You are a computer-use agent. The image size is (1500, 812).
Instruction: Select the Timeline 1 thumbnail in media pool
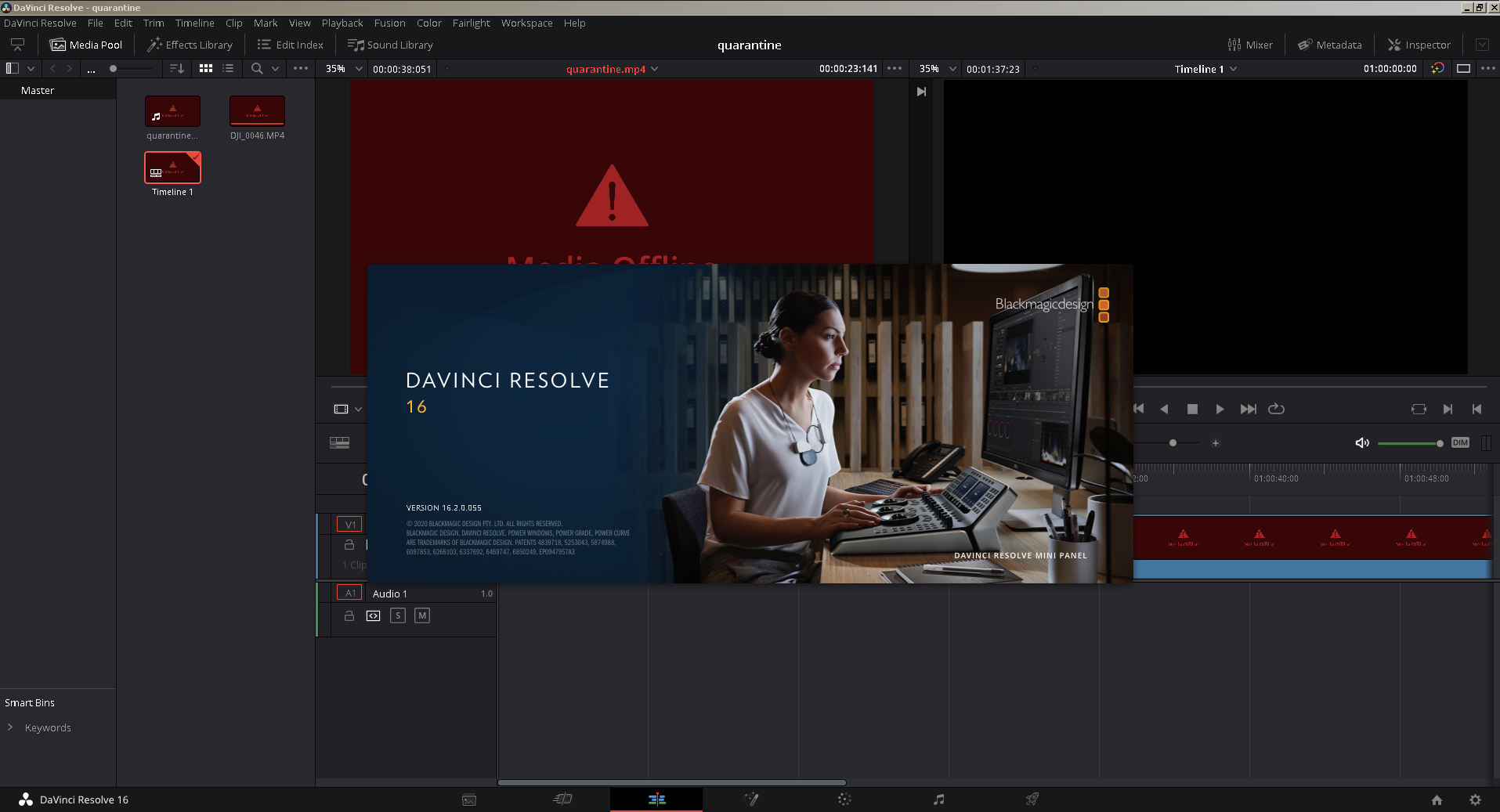pyautogui.click(x=172, y=168)
